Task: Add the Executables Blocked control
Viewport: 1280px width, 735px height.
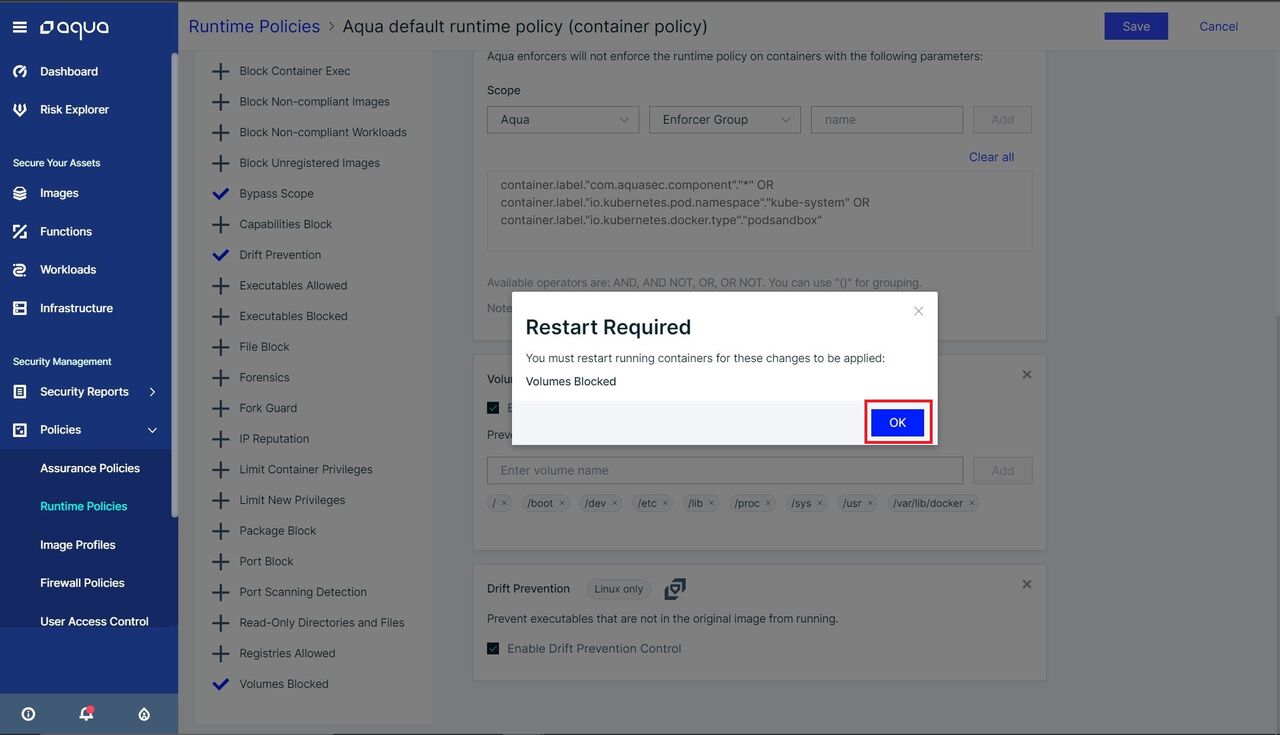Action: [221, 316]
